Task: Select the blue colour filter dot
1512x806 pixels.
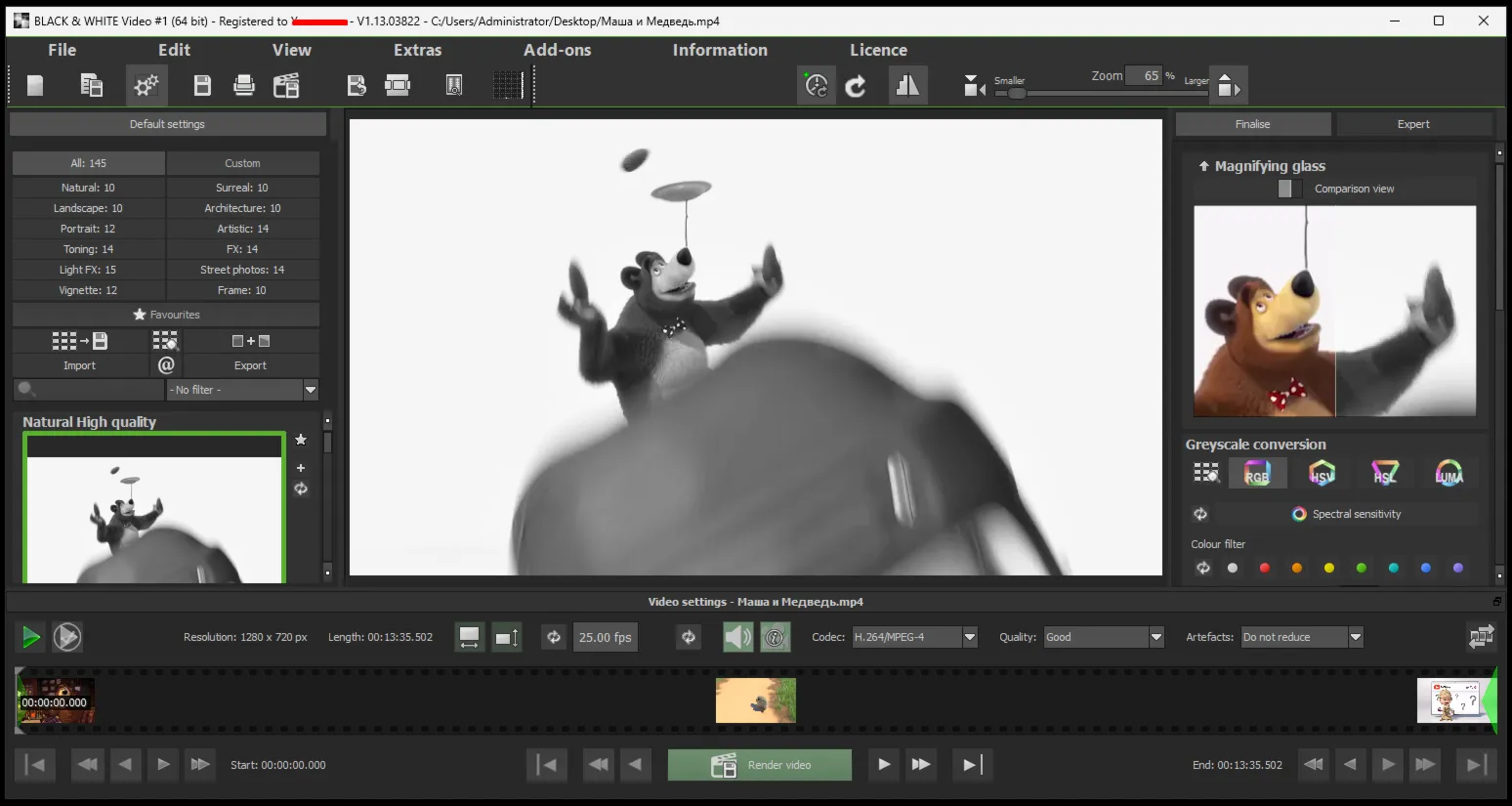Action: coord(1426,568)
